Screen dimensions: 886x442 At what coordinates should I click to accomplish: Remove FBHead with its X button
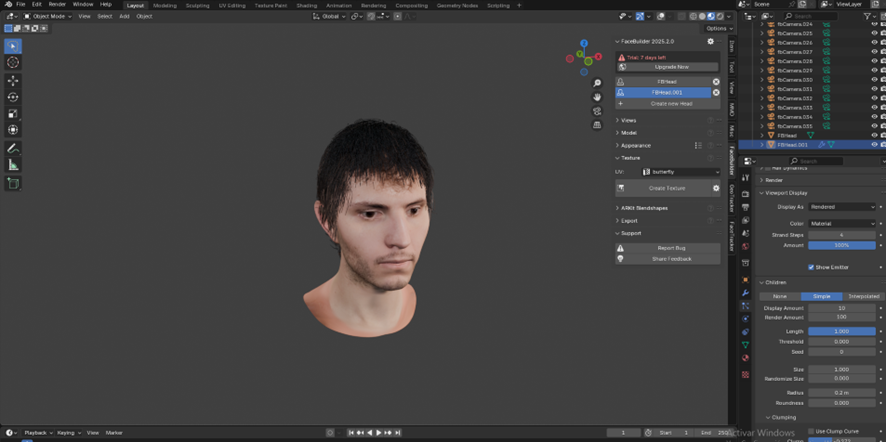(716, 81)
